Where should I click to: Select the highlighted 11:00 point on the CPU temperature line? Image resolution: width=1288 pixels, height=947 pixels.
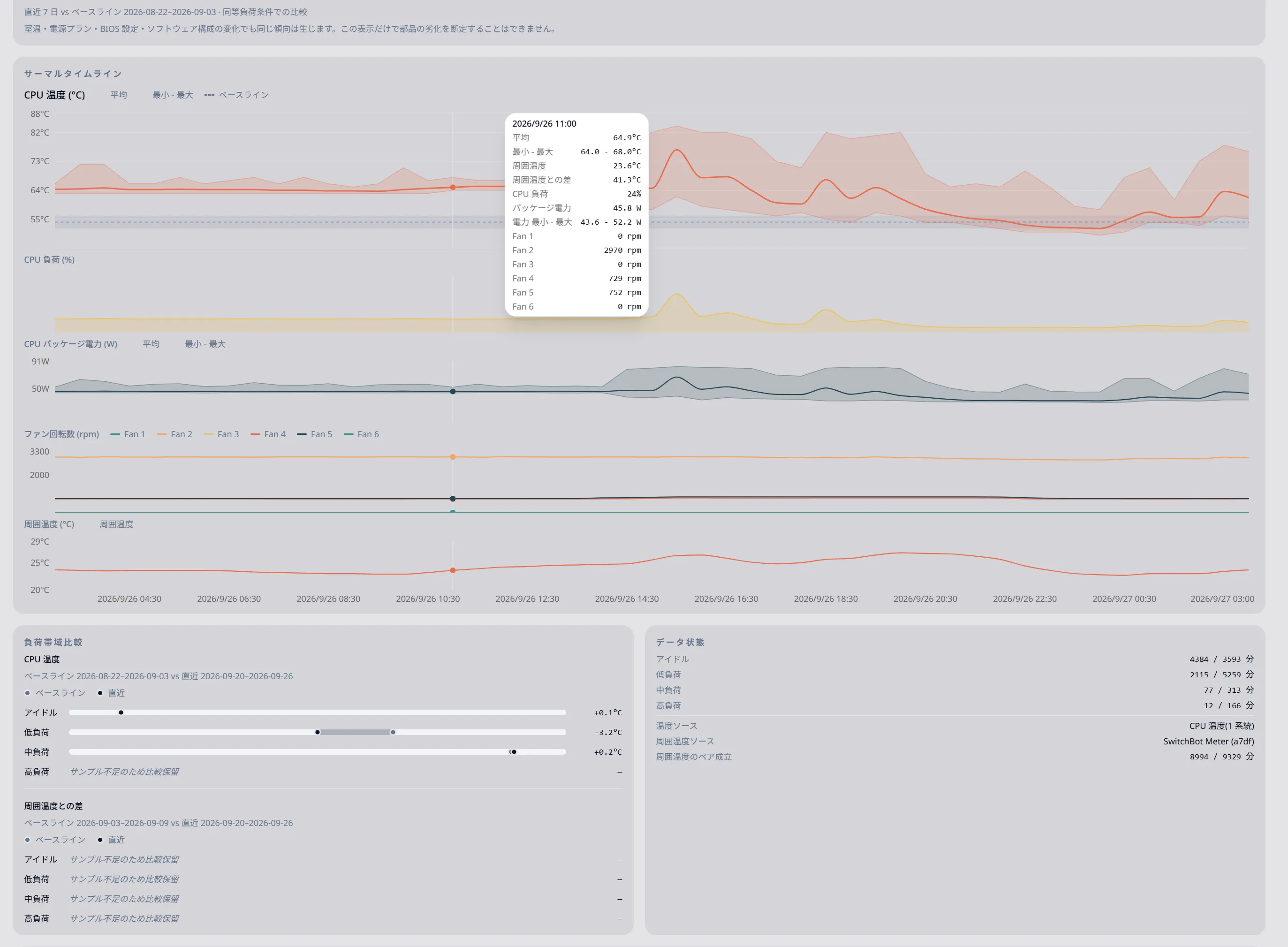(x=453, y=188)
